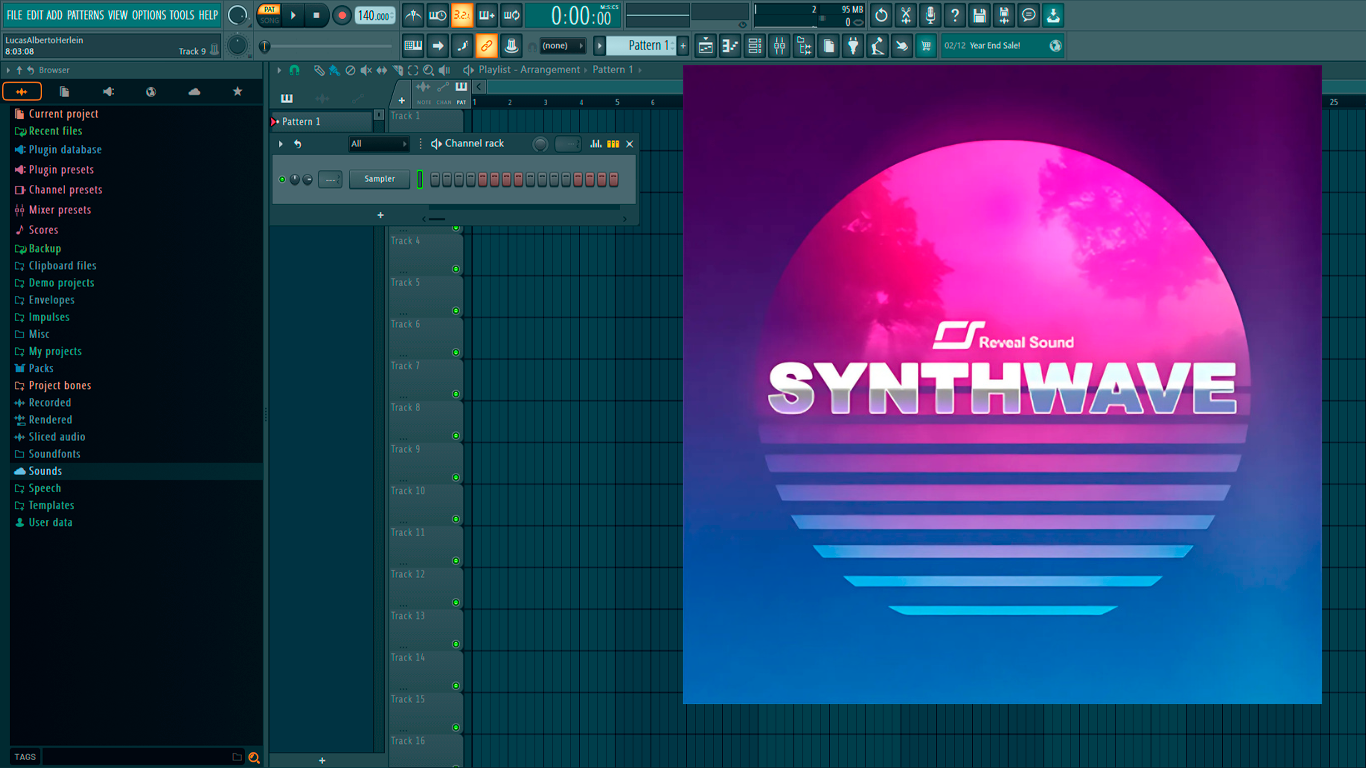This screenshot has width=1366, height=768.
Task: Open the ADD menu
Action: [54, 15]
